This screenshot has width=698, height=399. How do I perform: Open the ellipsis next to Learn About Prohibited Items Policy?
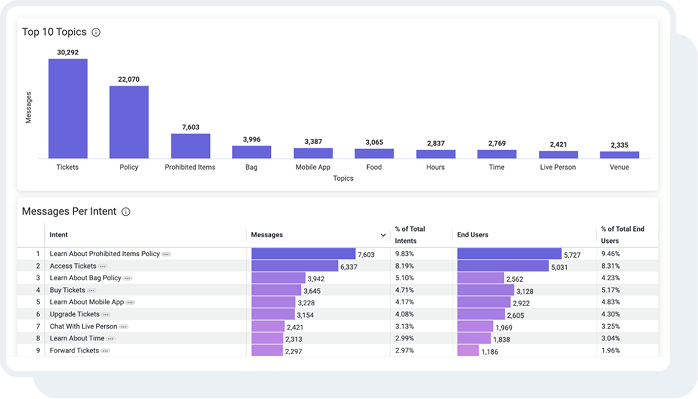(166, 254)
